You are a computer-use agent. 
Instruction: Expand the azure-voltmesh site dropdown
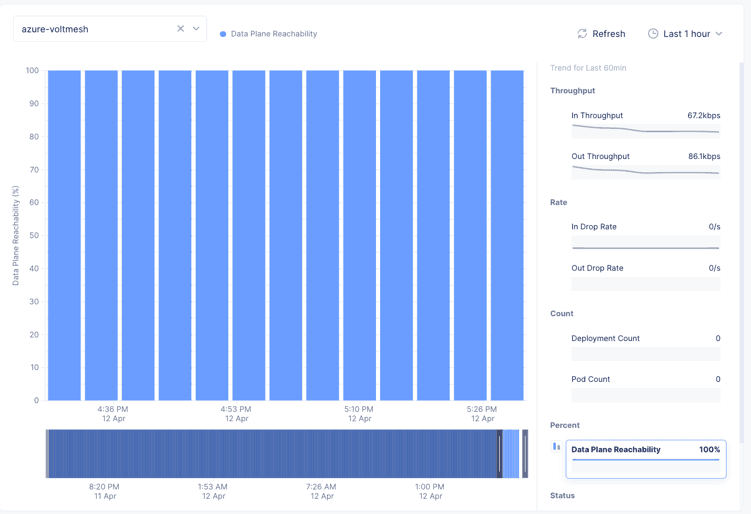[197, 29]
